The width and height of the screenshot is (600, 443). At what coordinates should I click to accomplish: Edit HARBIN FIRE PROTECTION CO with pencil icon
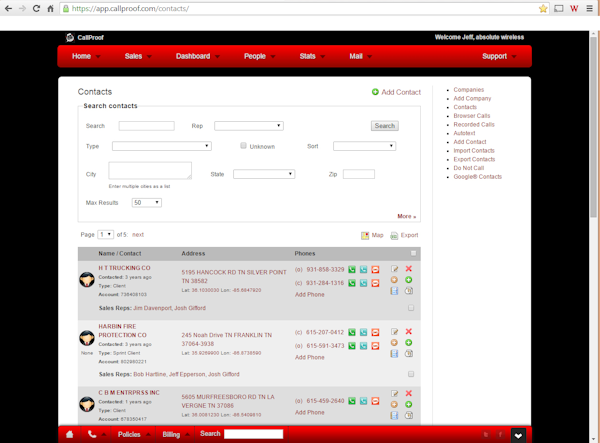pos(395,332)
